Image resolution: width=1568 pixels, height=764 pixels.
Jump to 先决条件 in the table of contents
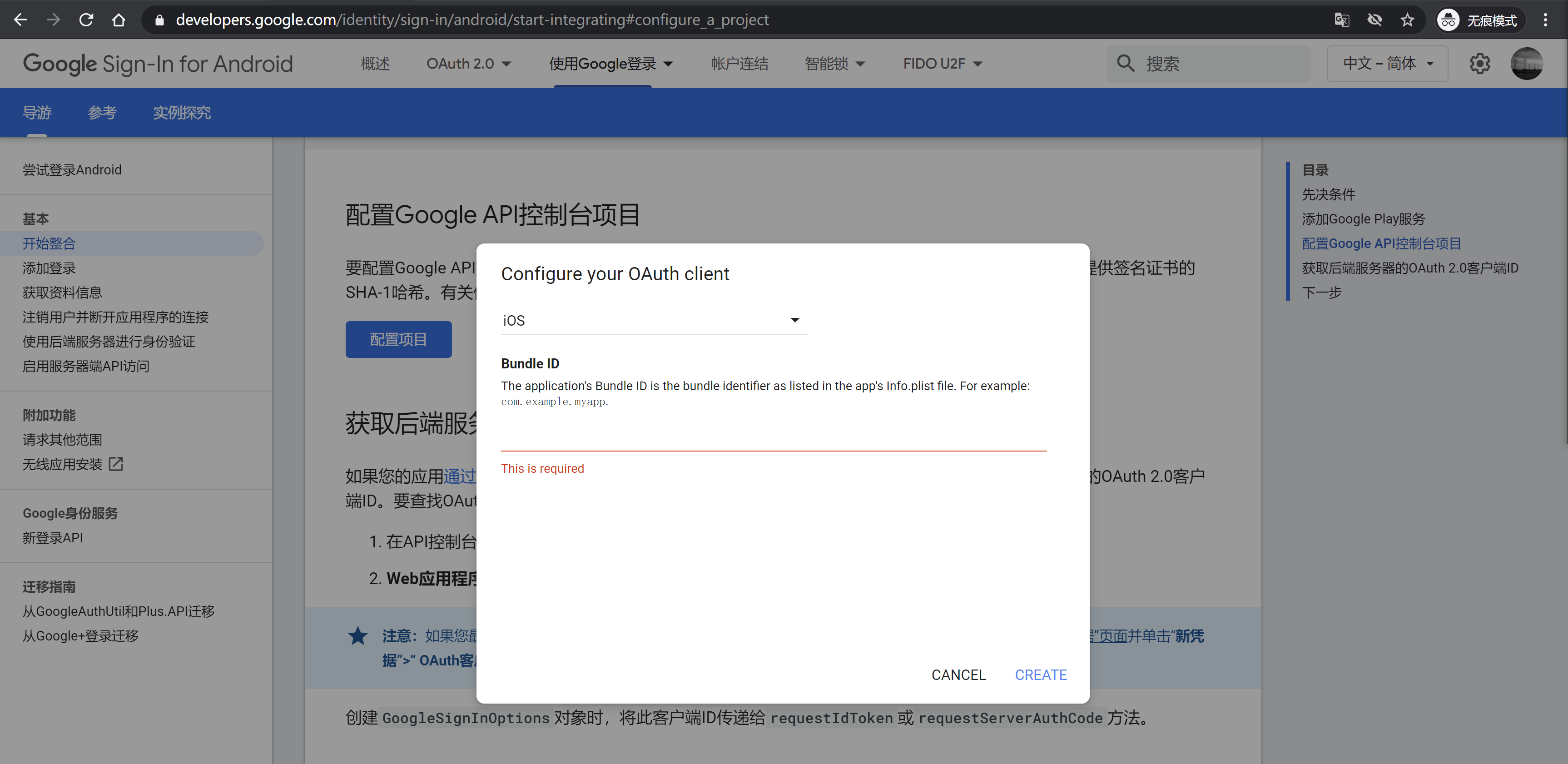(x=1328, y=194)
